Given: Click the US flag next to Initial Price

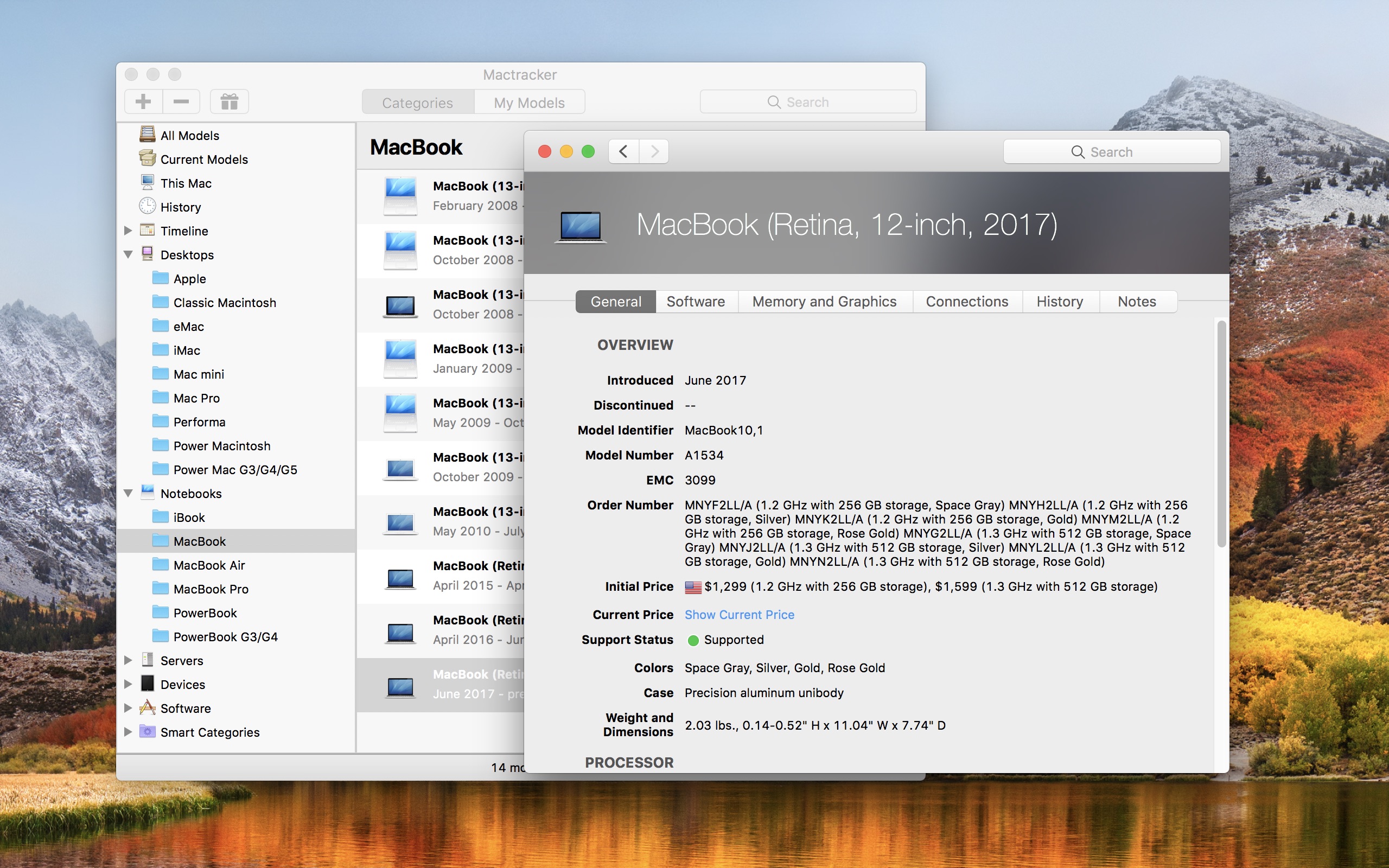Looking at the screenshot, I should (x=693, y=586).
